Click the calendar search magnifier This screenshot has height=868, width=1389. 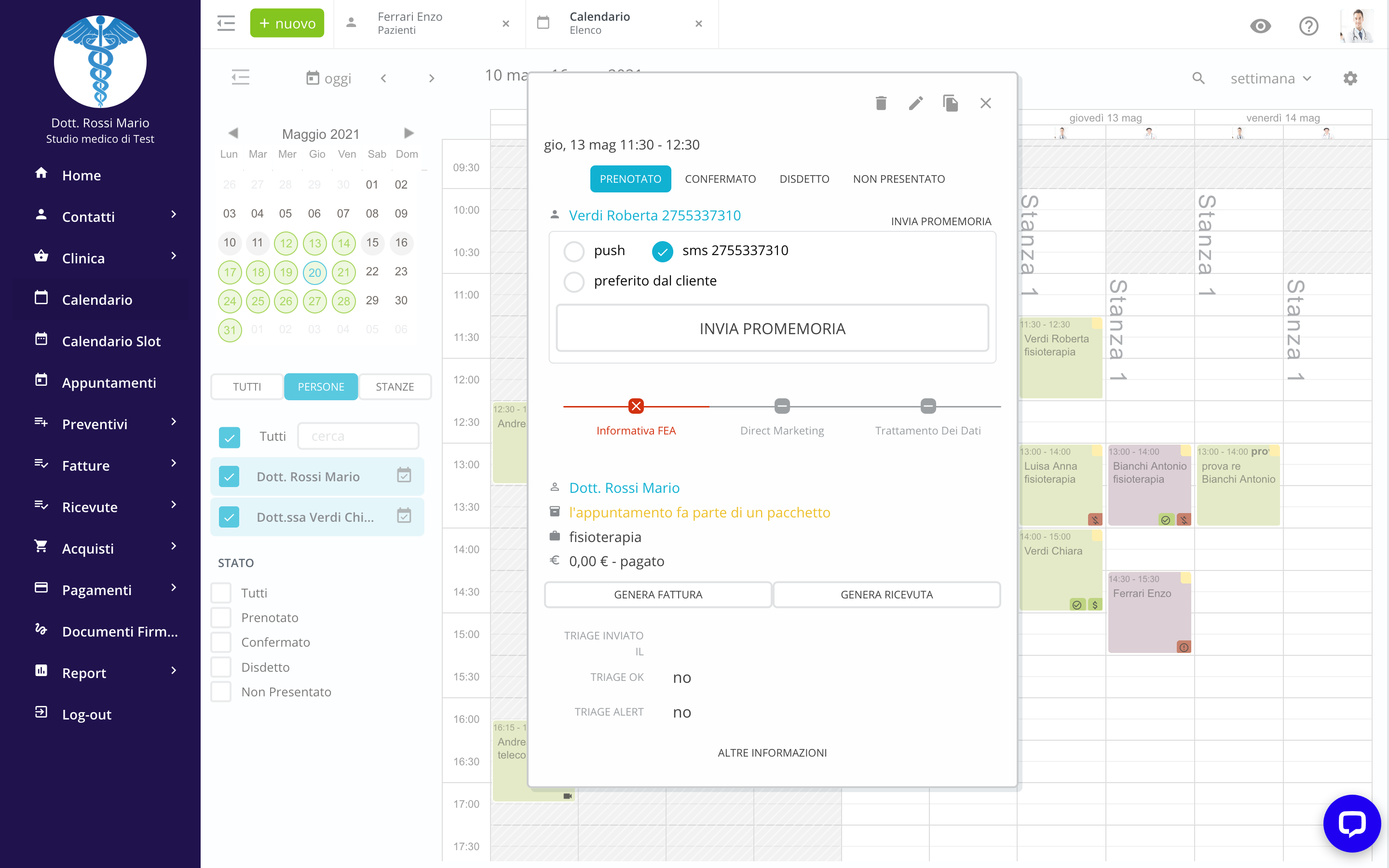pyautogui.click(x=1198, y=79)
